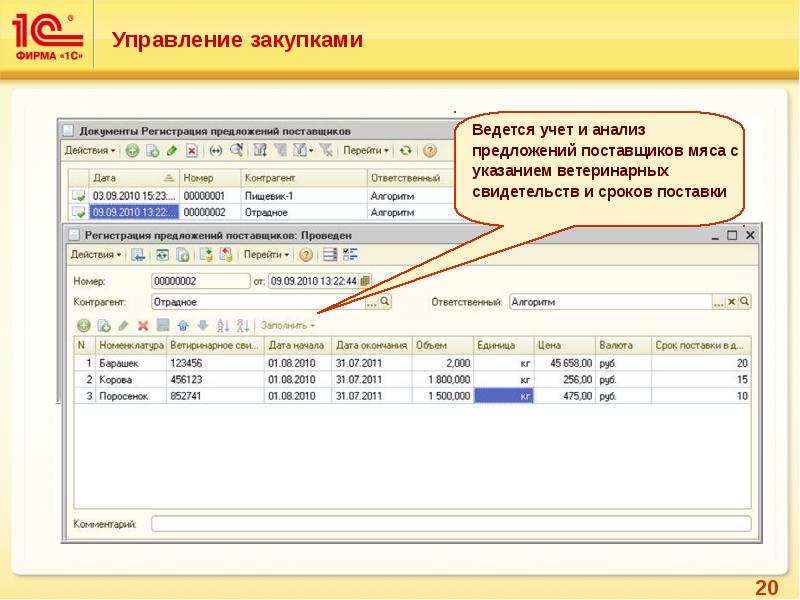Click the green add icon in documents list toolbar
The width and height of the screenshot is (800, 600).
pos(132,151)
